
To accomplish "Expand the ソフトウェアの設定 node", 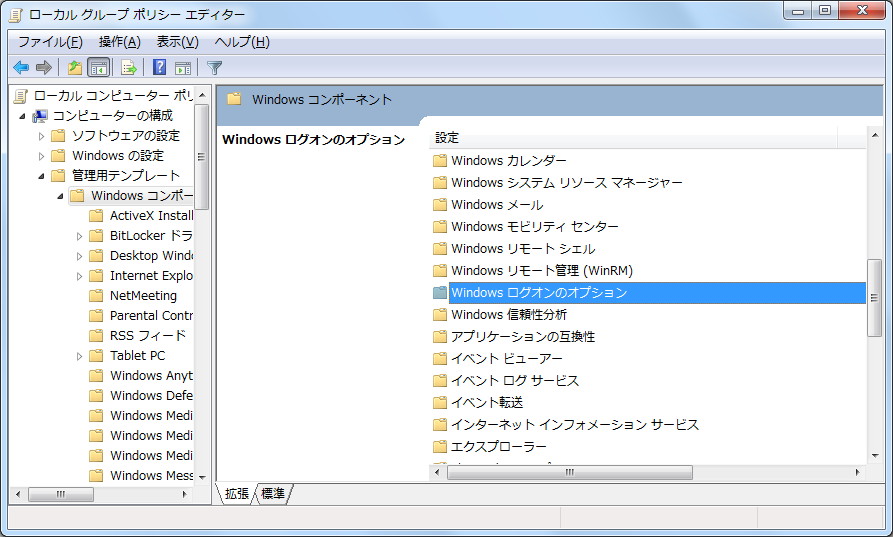I will point(41,136).
